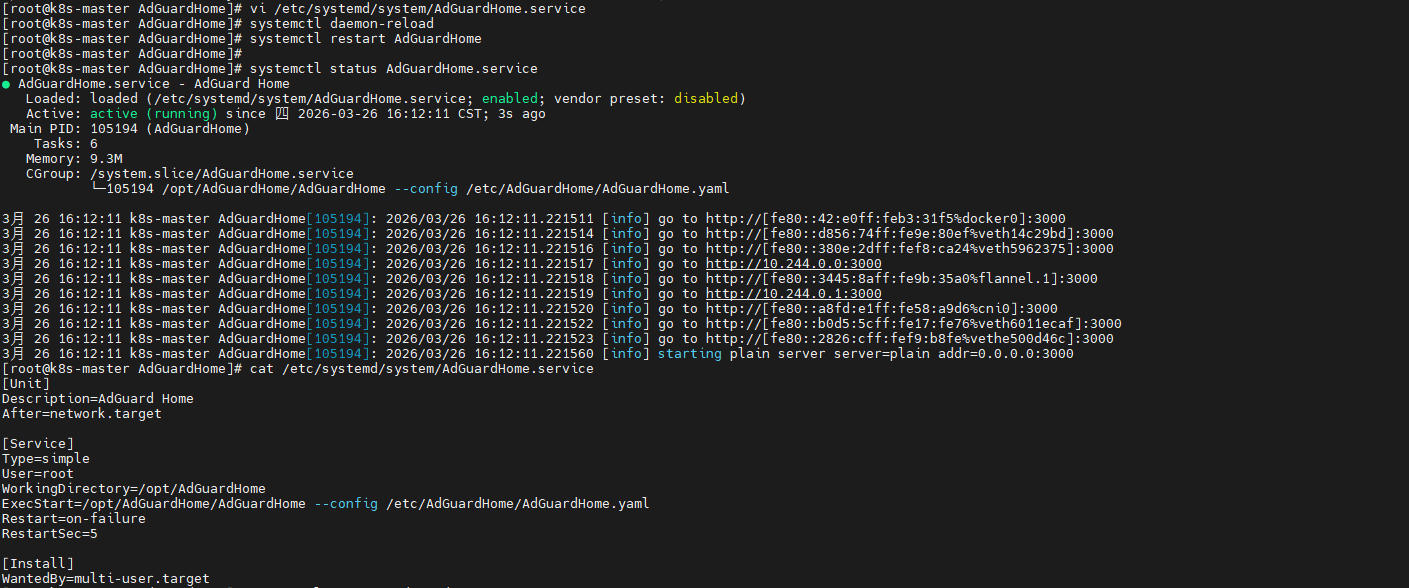Click the '2026-03-26 16:12:11 CST; 3s ago' text

[420, 114]
